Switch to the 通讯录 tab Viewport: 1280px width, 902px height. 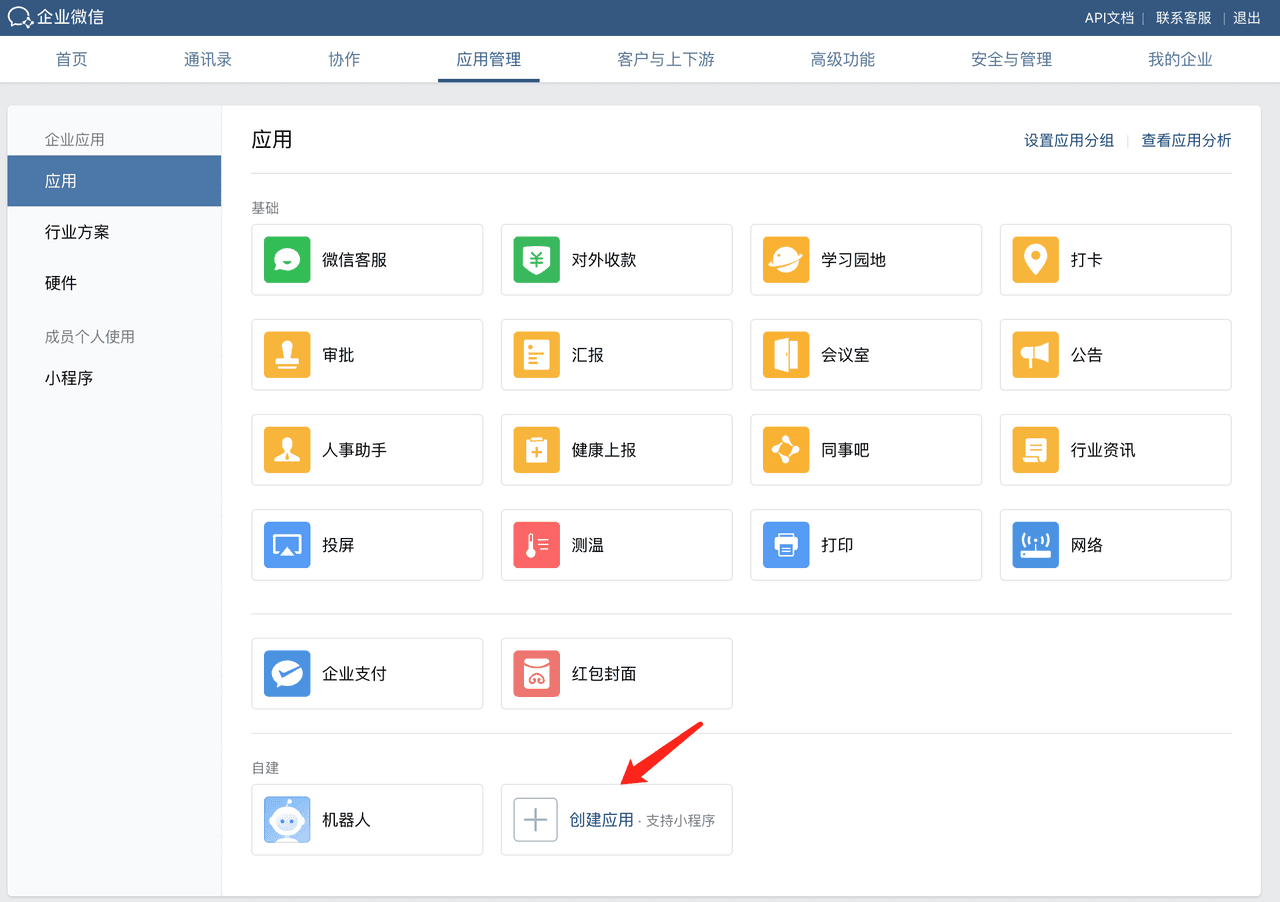[208, 60]
